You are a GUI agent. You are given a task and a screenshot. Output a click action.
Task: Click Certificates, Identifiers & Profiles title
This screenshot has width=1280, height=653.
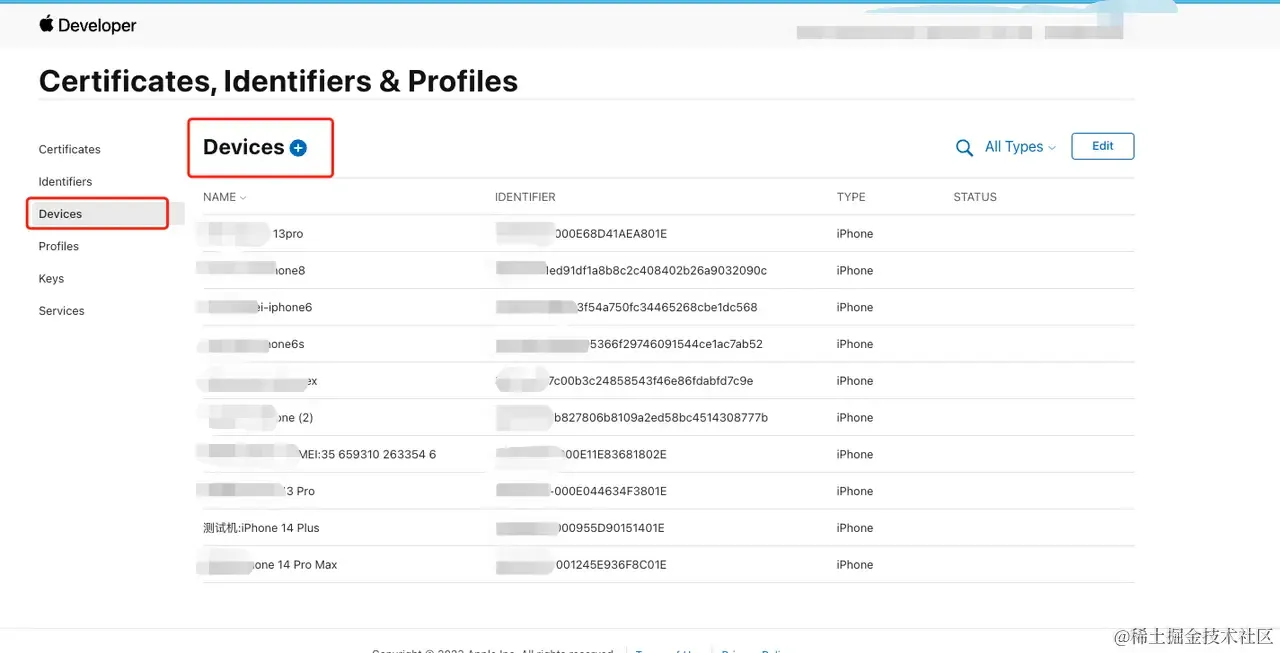(x=278, y=81)
